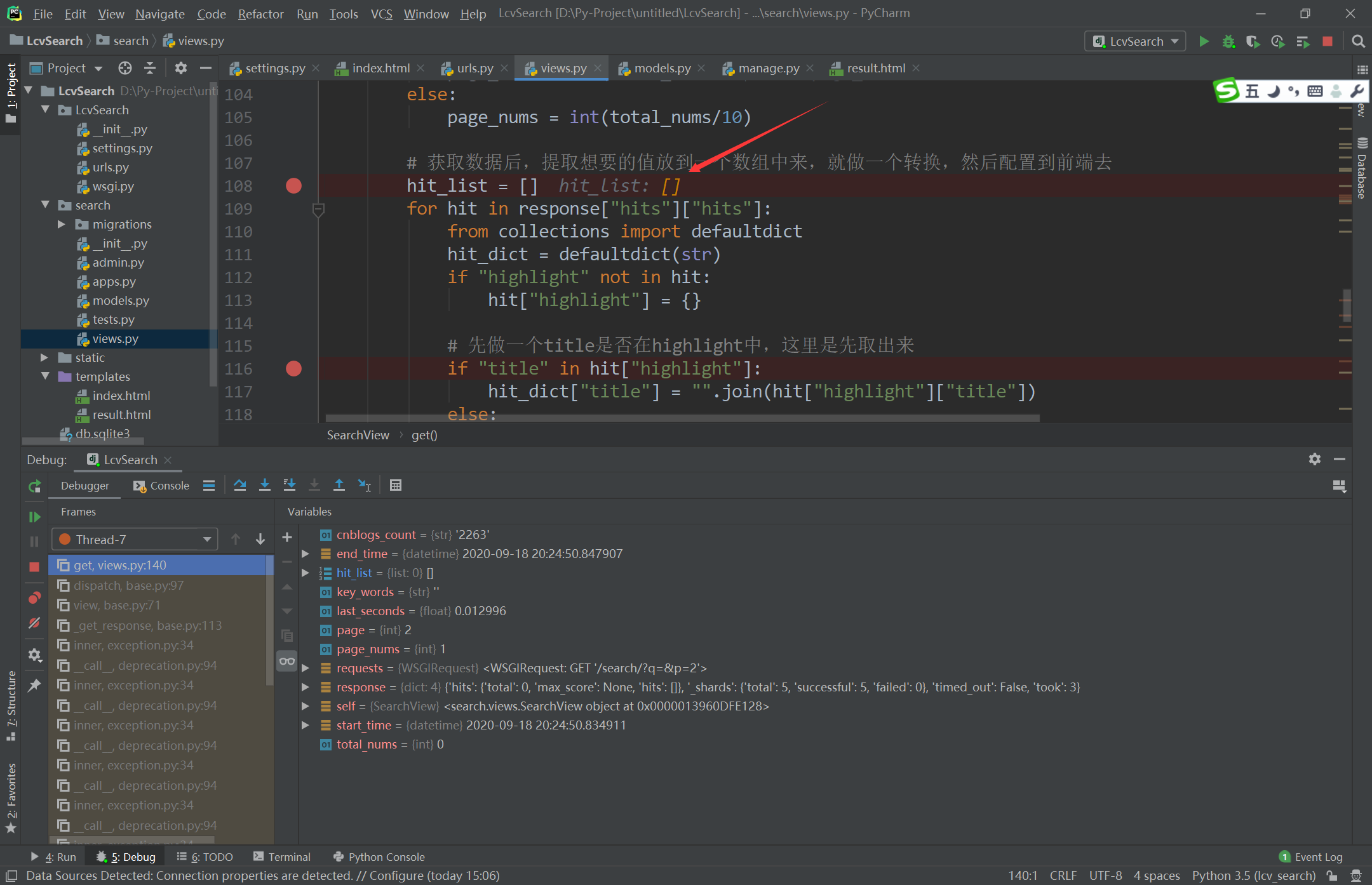Viewport: 1372px width, 885px height.
Task: Hide the Project panel with the minus icon
Action: click(205, 68)
